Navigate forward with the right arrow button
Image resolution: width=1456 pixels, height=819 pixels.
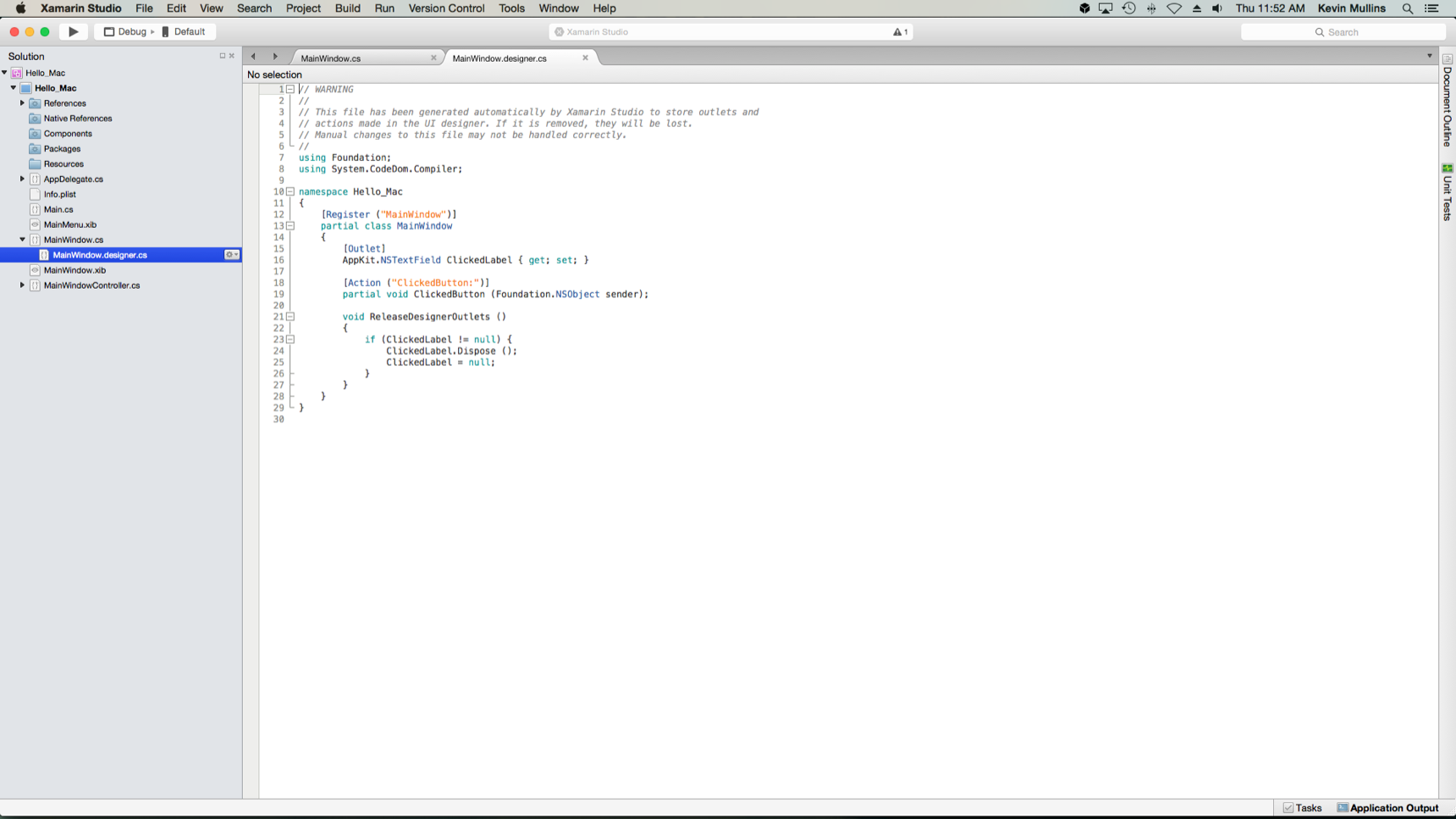275,57
